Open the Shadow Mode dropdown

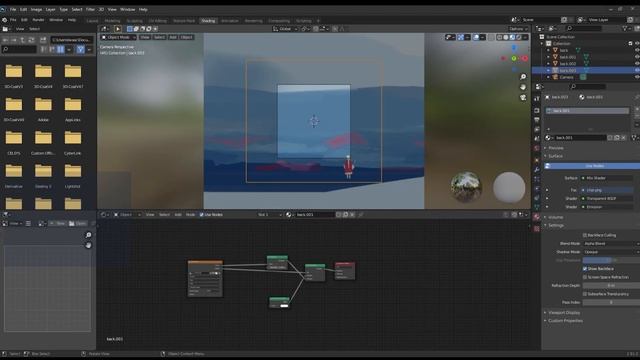pyautogui.click(x=611, y=252)
